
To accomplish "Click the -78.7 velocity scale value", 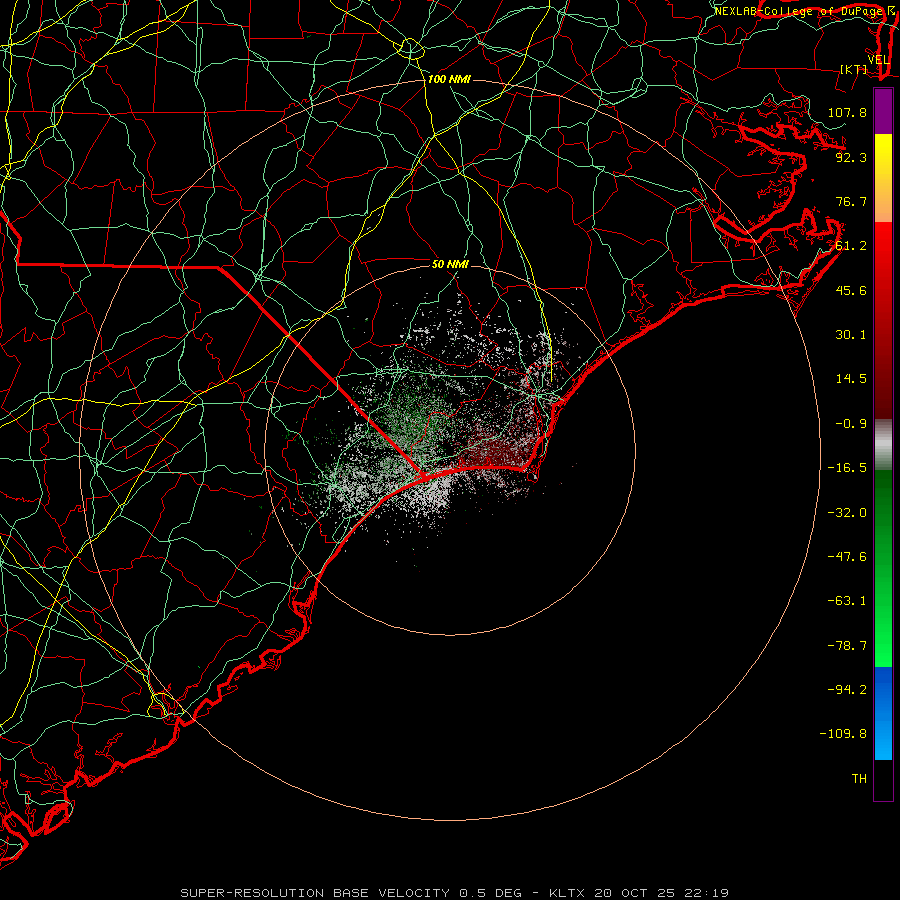I will tap(847, 646).
